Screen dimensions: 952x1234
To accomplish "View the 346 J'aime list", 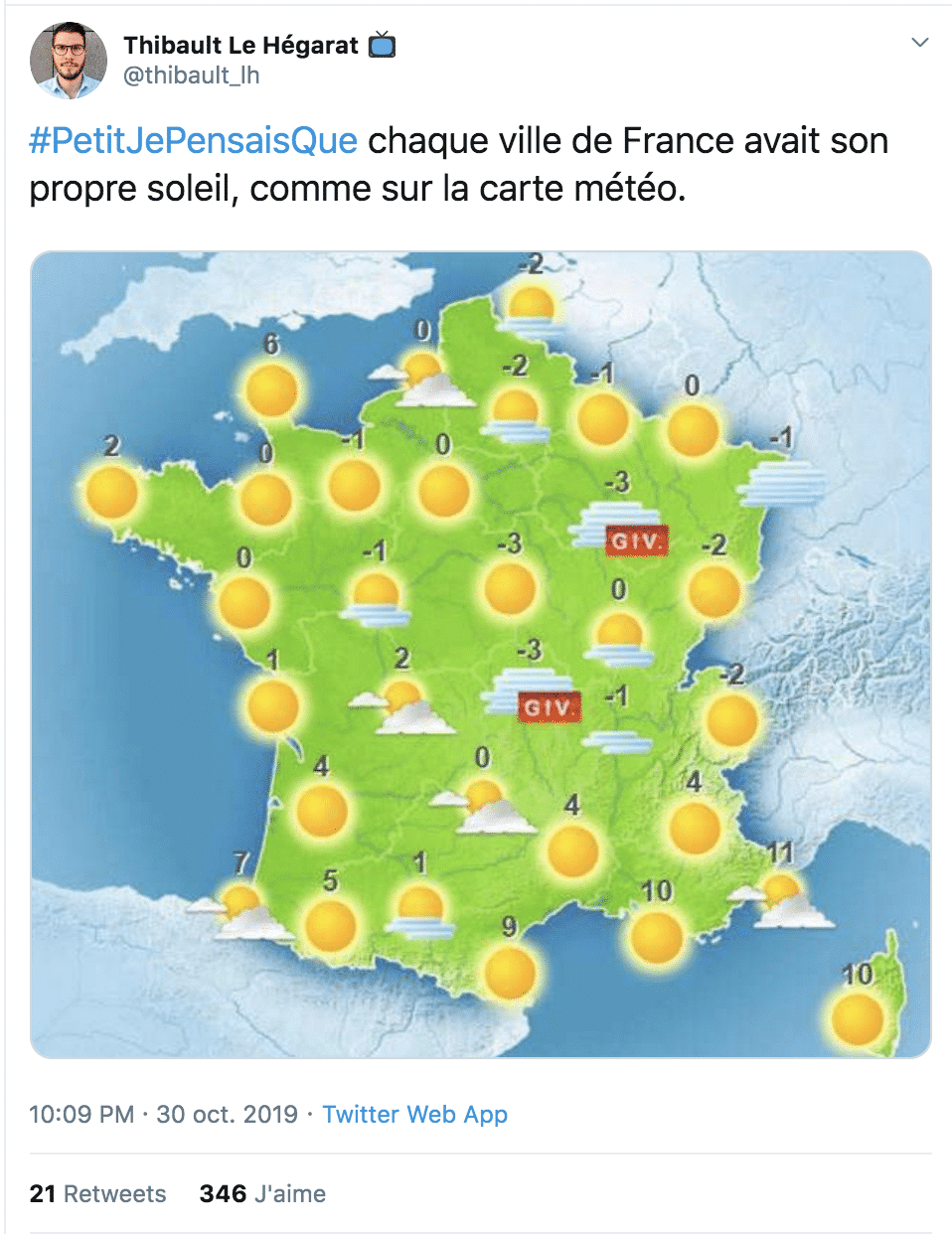I will (x=262, y=1193).
